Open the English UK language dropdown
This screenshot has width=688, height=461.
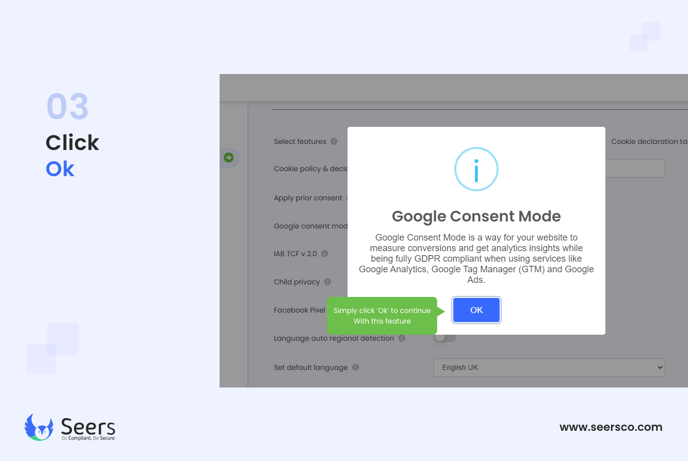pyautogui.click(x=549, y=368)
